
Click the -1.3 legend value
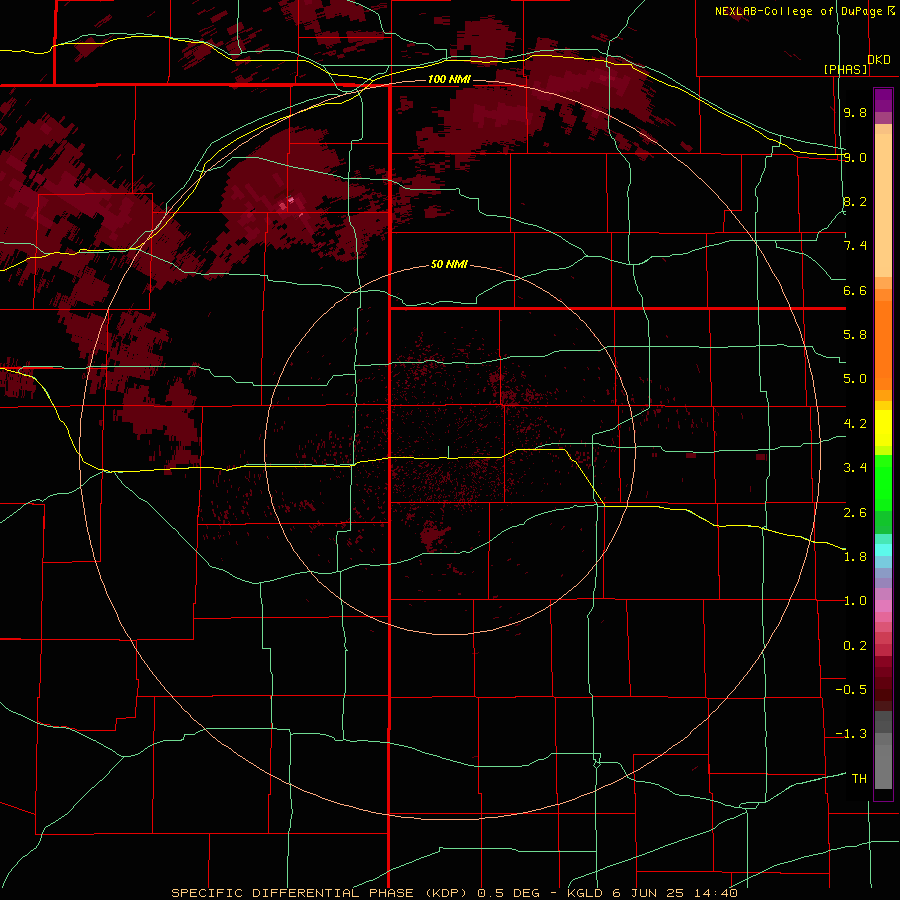pos(851,734)
